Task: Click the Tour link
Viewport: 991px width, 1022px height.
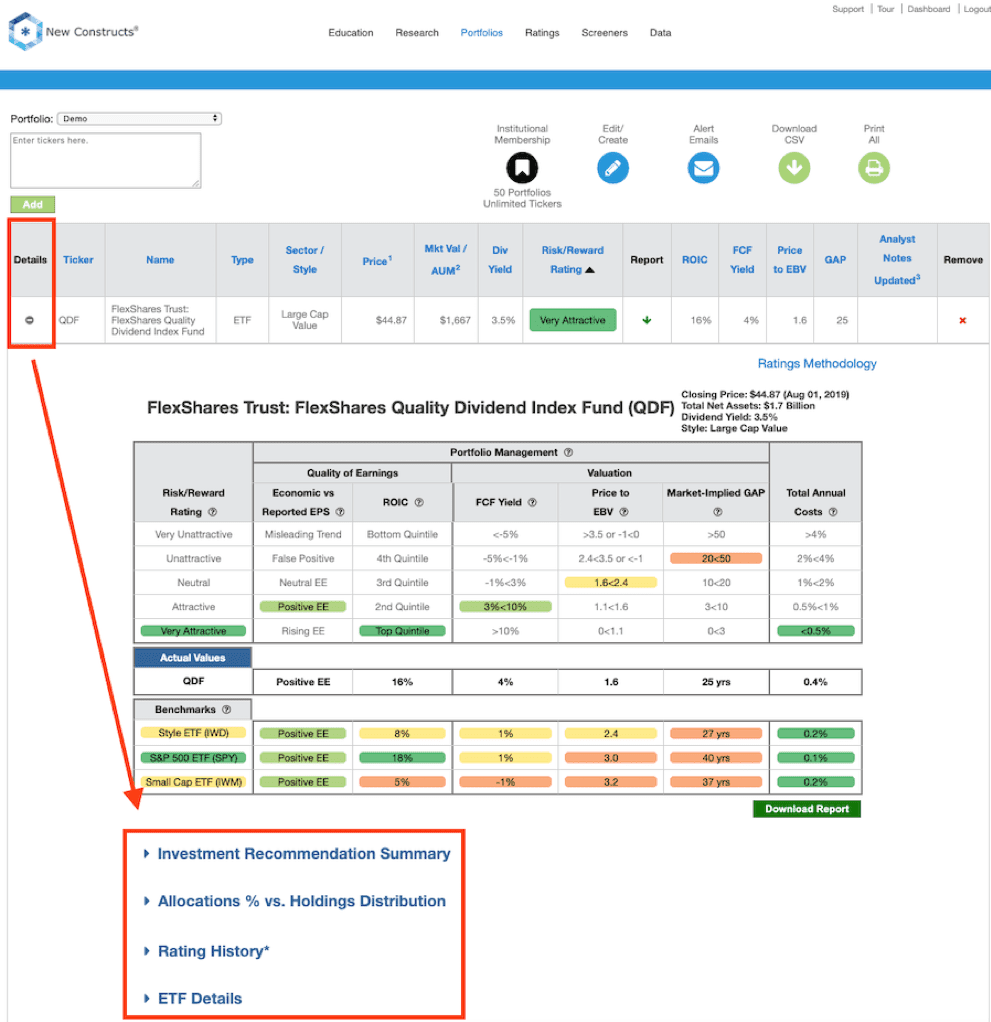Action: (x=885, y=9)
